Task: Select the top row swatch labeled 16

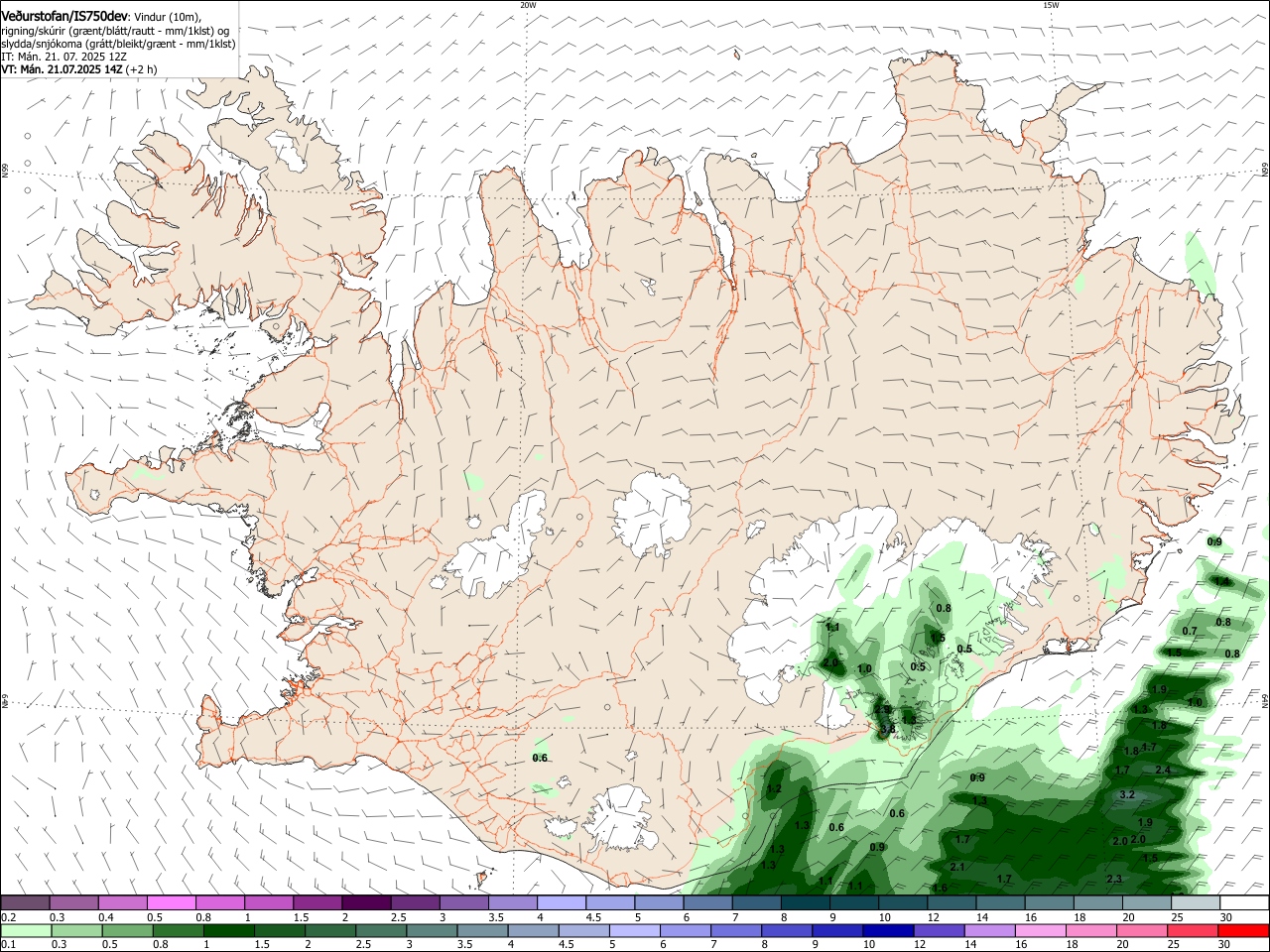Action: tap(1047, 902)
